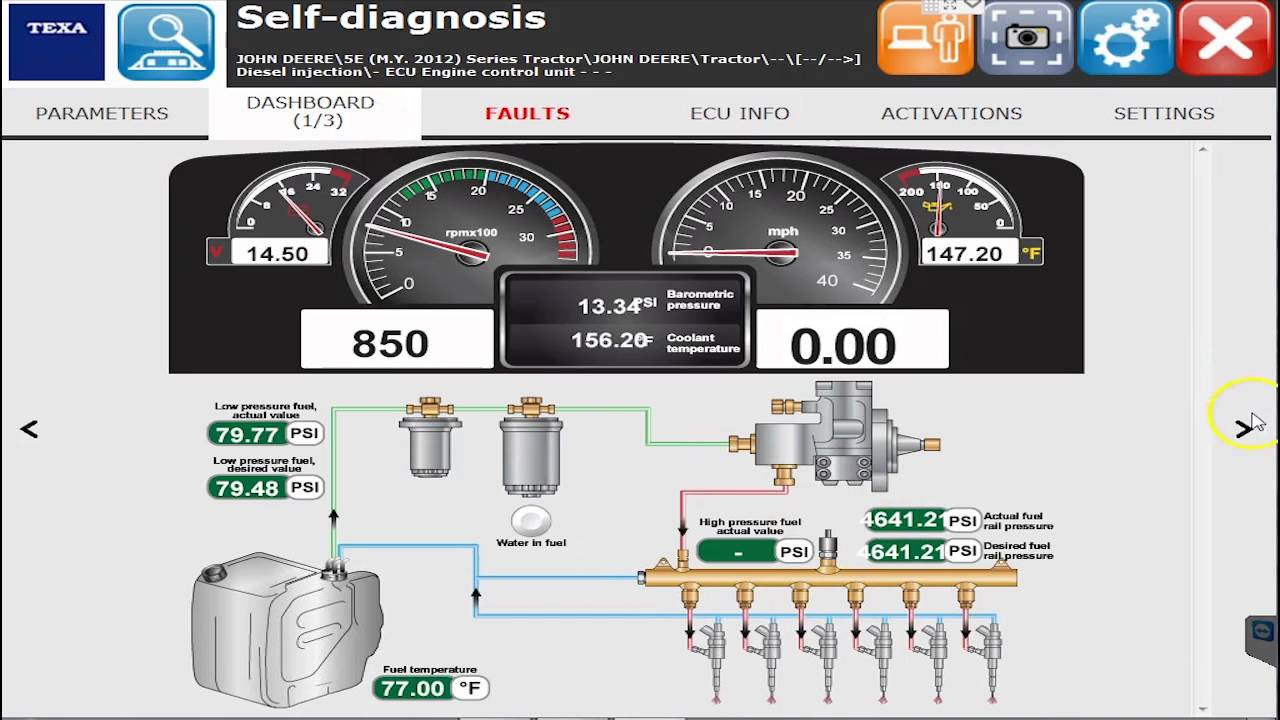Screen dimensions: 1280x720
Task: Switch to the PARAMETERS tab
Action: point(102,113)
